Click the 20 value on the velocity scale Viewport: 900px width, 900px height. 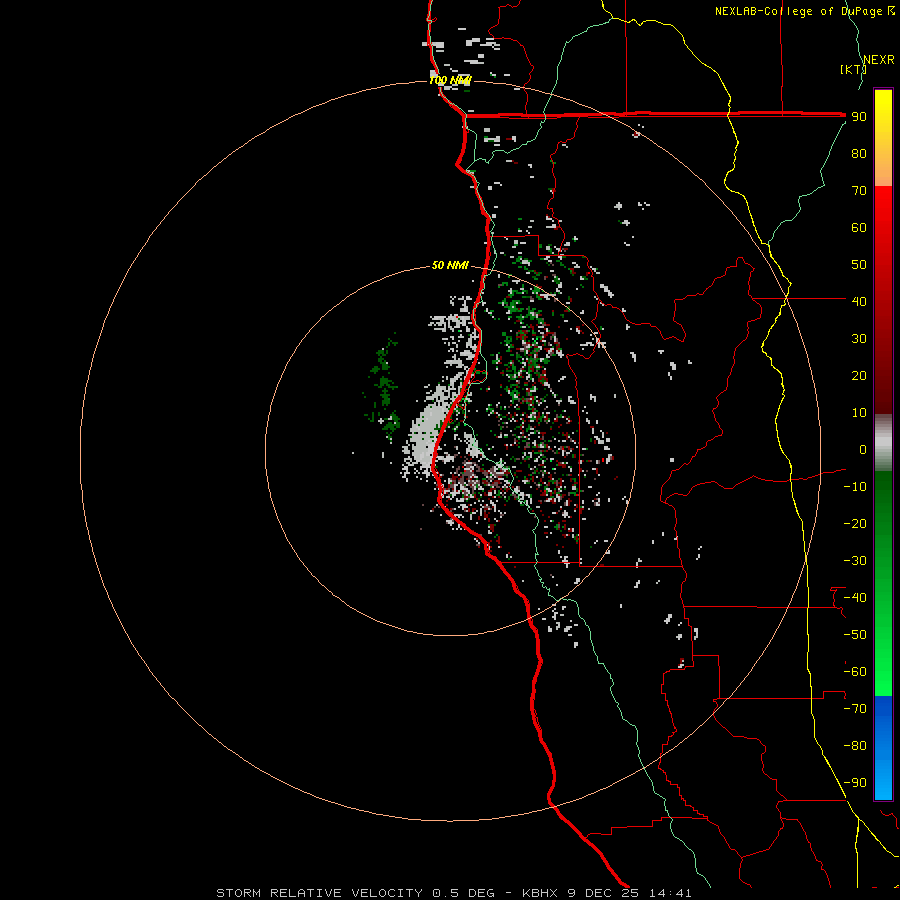pyautogui.click(x=859, y=375)
